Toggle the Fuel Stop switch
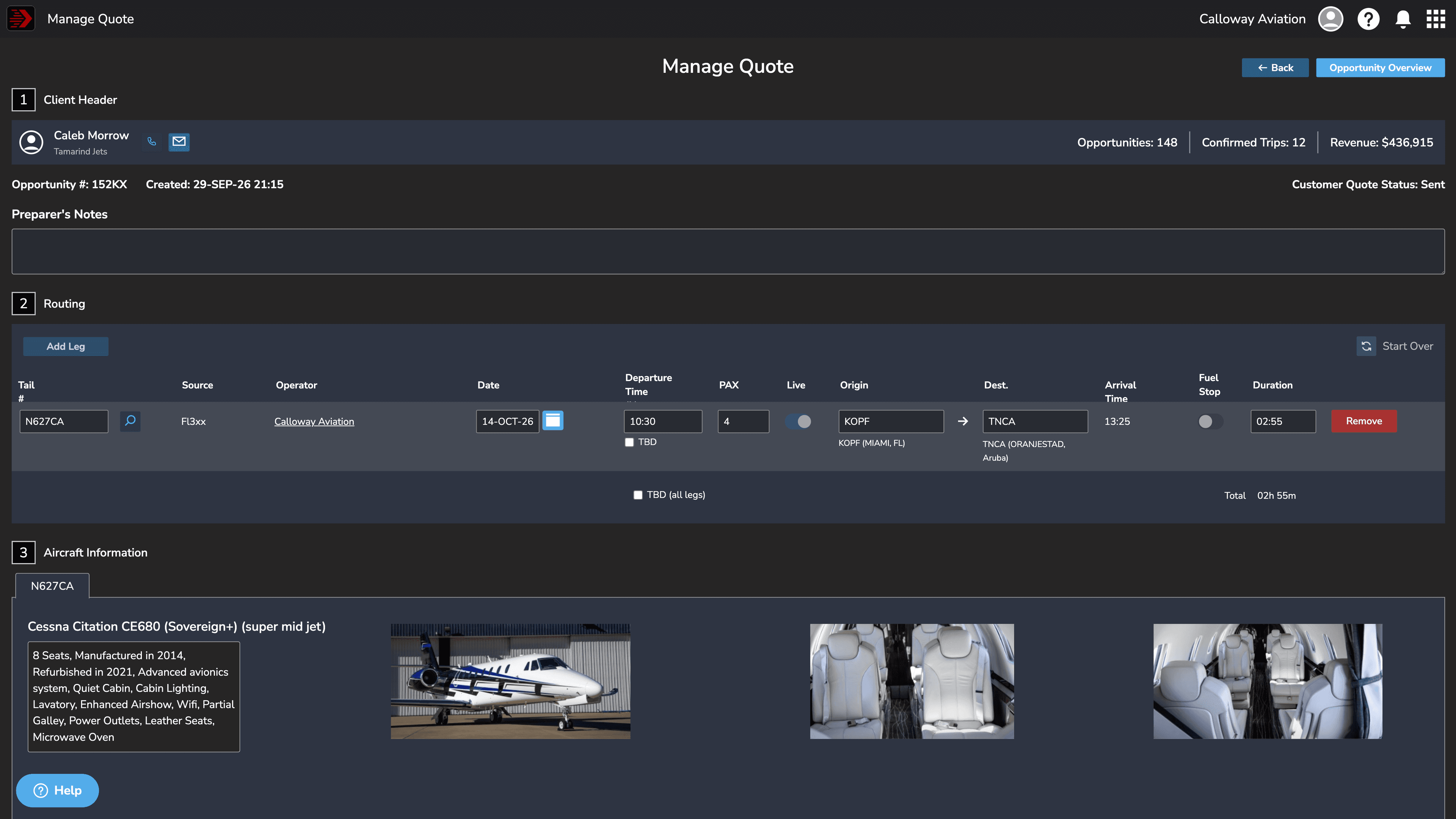 tap(1210, 421)
